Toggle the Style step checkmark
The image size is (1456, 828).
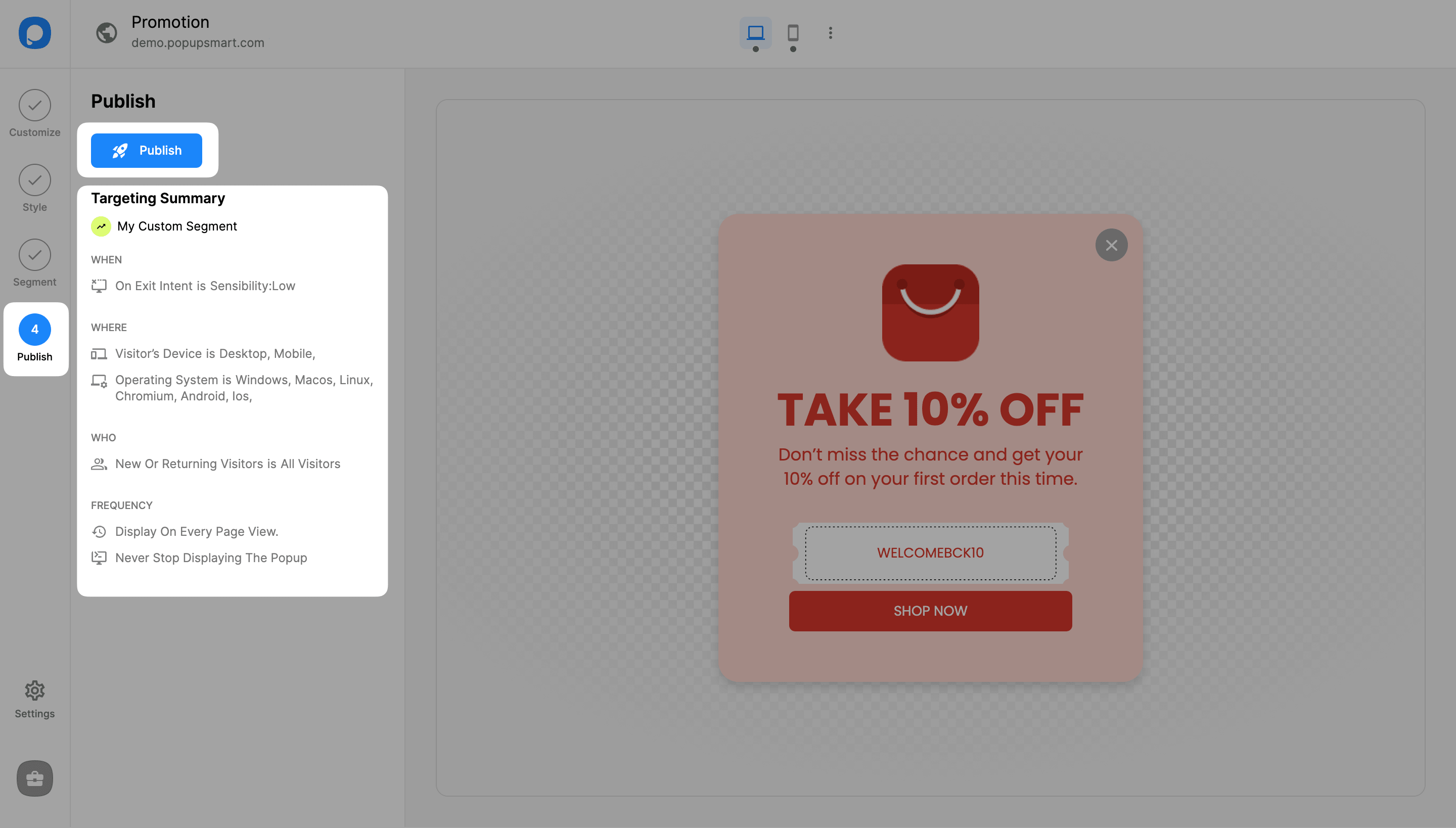[34, 180]
